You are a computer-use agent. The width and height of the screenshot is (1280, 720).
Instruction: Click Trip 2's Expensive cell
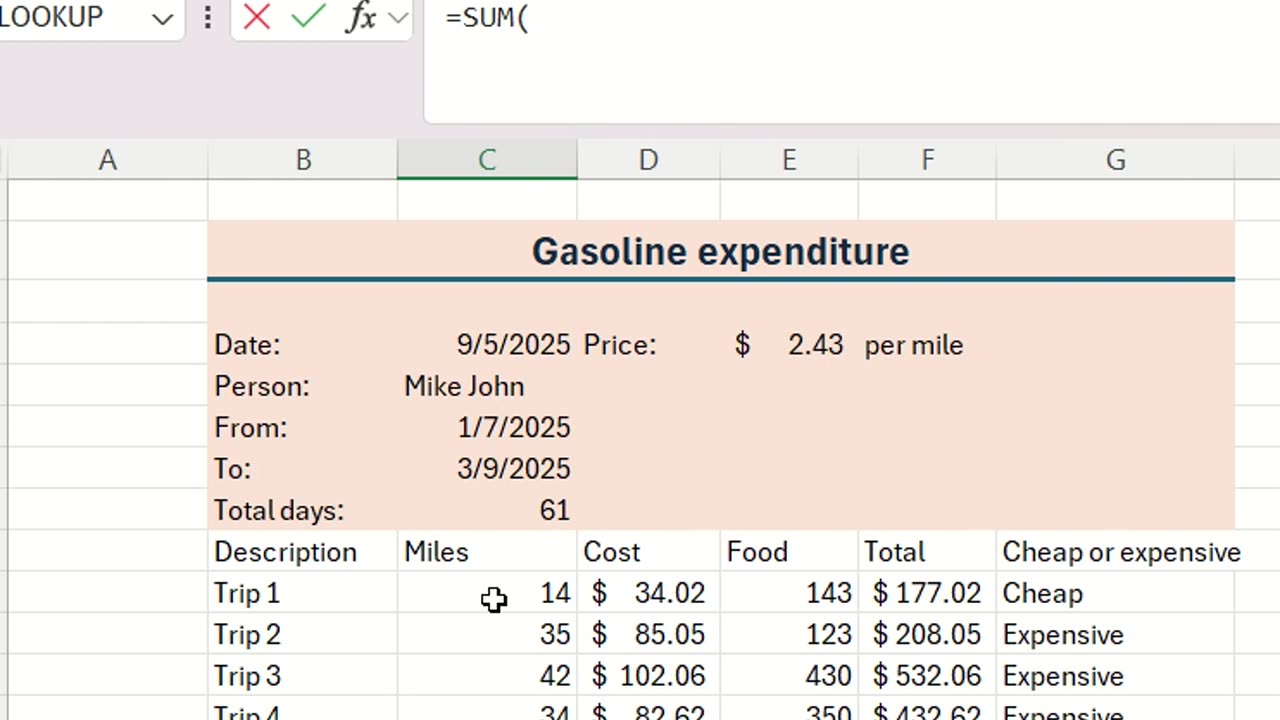click(x=1115, y=635)
